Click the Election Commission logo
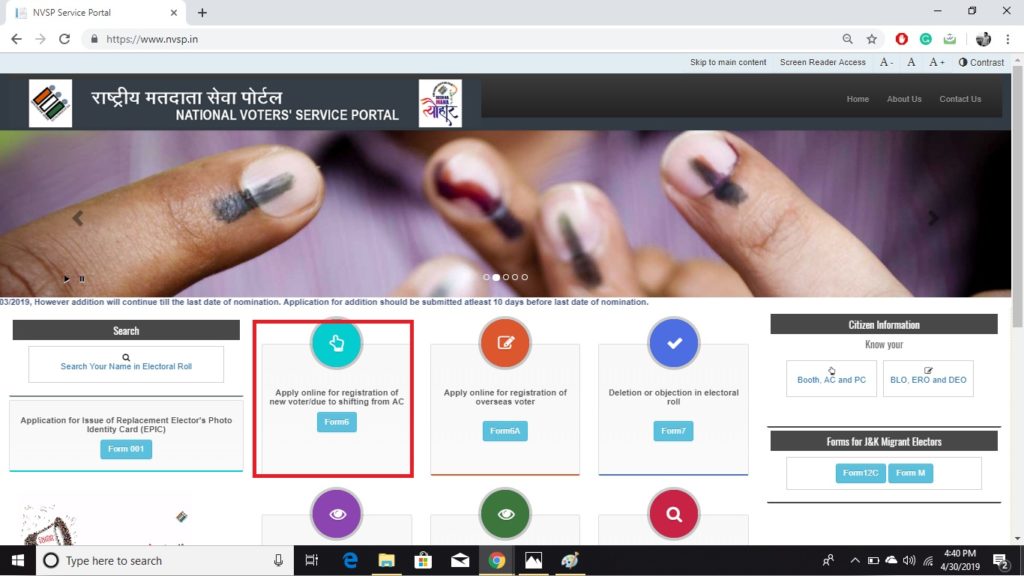Image resolution: width=1024 pixels, height=576 pixels. (50, 103)
